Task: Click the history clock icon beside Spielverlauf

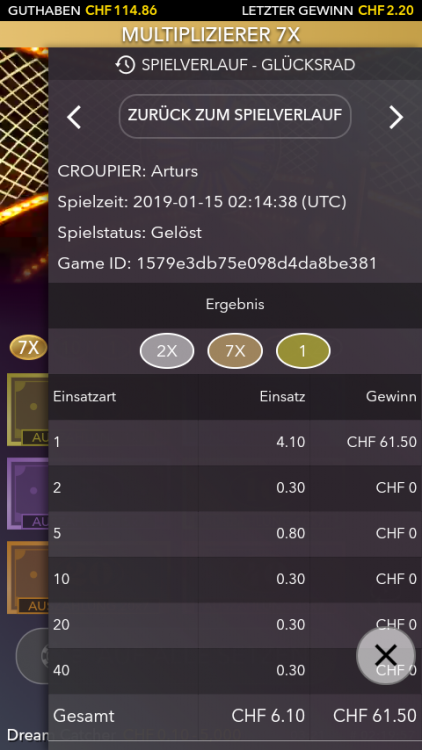Action: [125, 65]
